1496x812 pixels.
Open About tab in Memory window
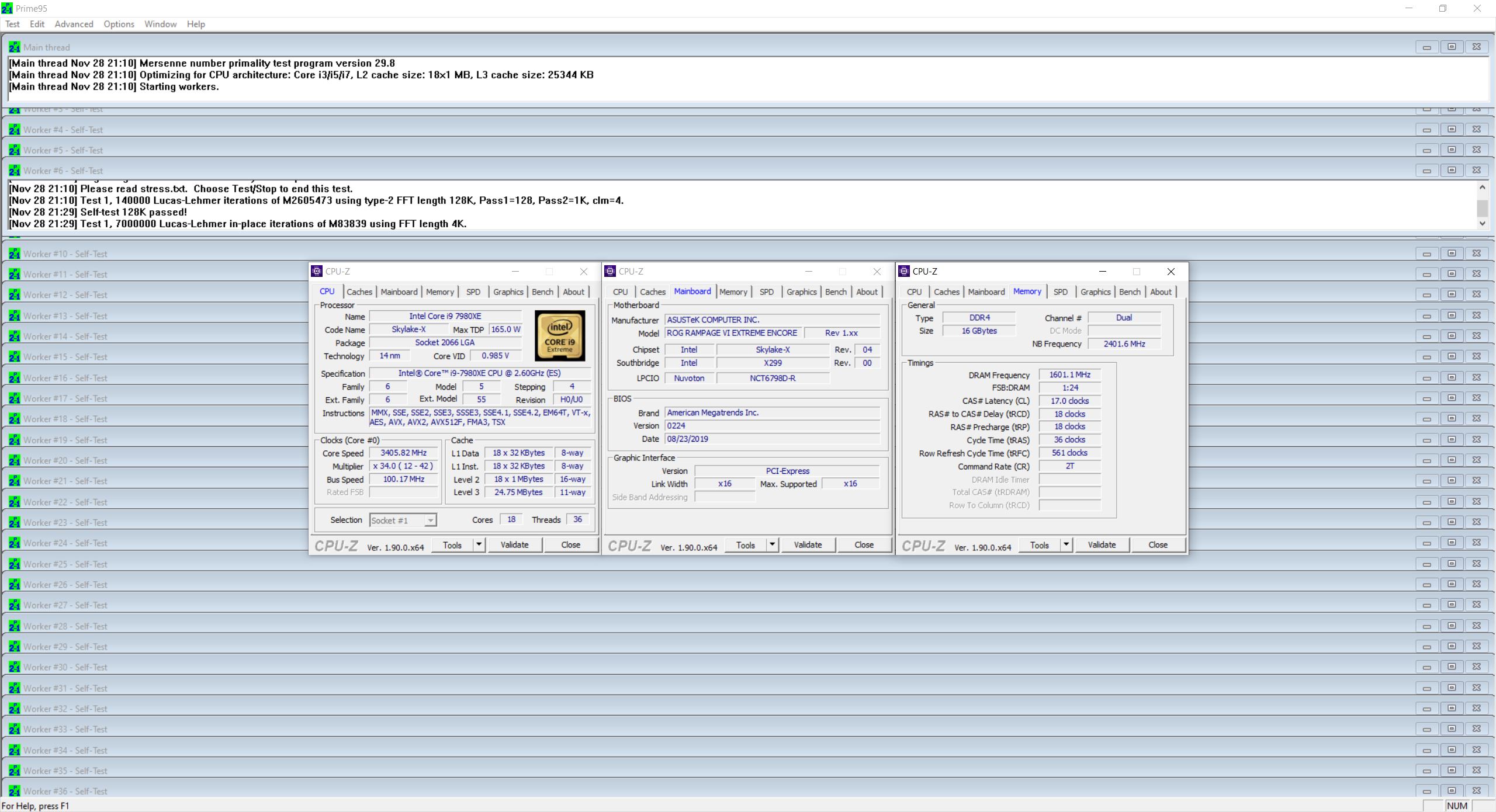pos(1161,292)
